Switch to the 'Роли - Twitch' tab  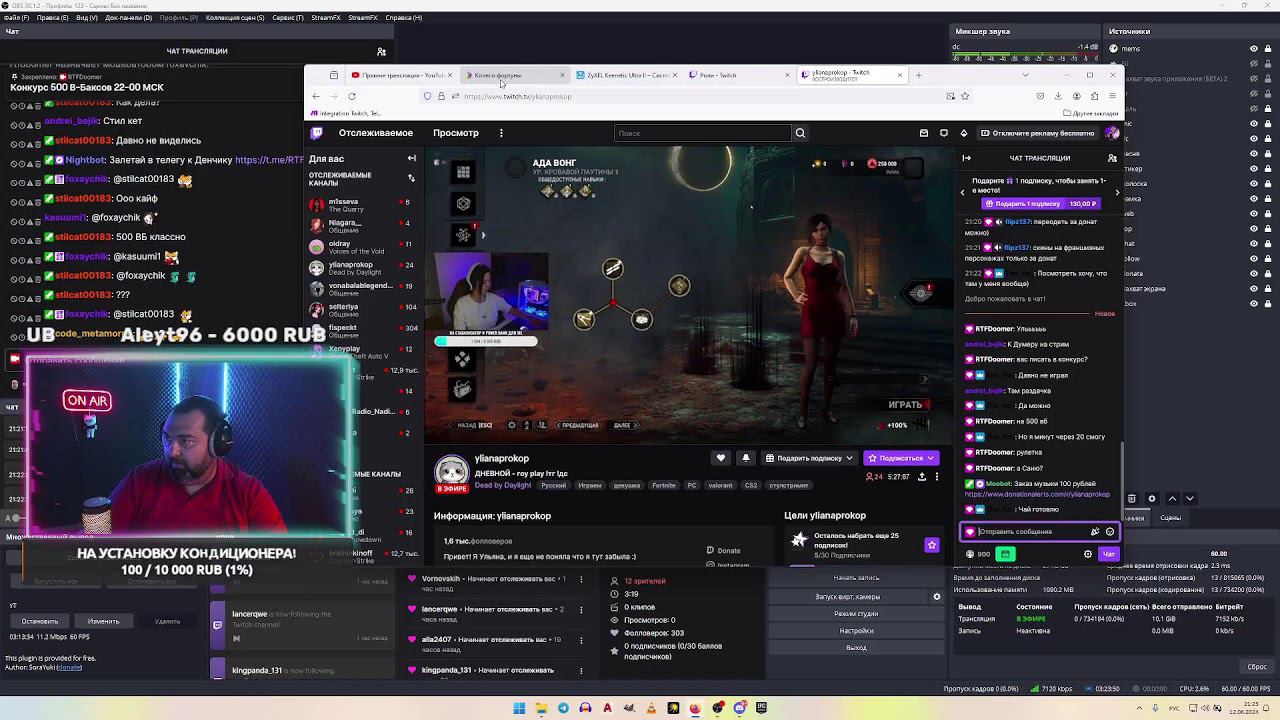[x=740, y=75]
